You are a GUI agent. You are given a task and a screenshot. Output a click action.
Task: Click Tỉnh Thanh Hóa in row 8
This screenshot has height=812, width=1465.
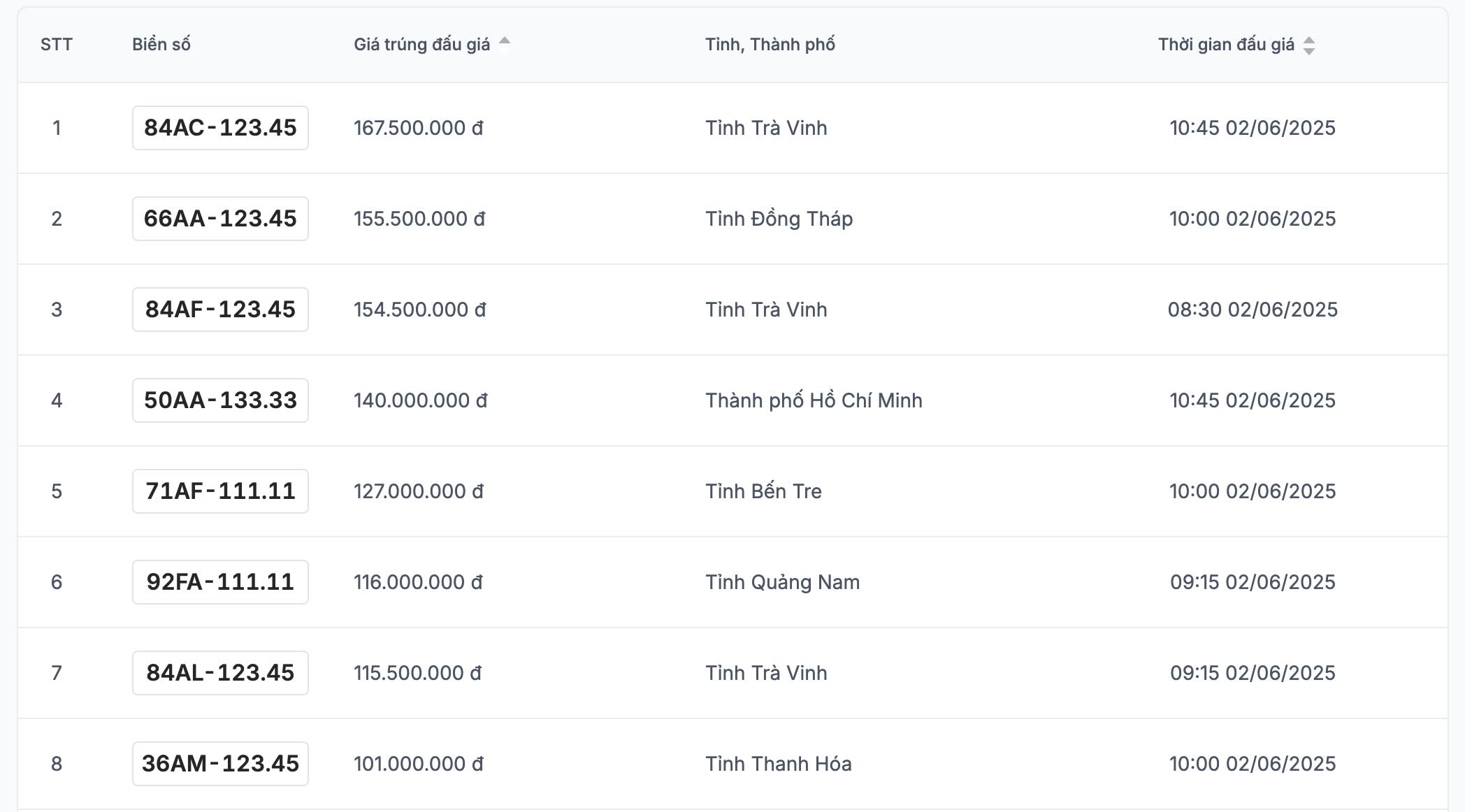point(779,764)
